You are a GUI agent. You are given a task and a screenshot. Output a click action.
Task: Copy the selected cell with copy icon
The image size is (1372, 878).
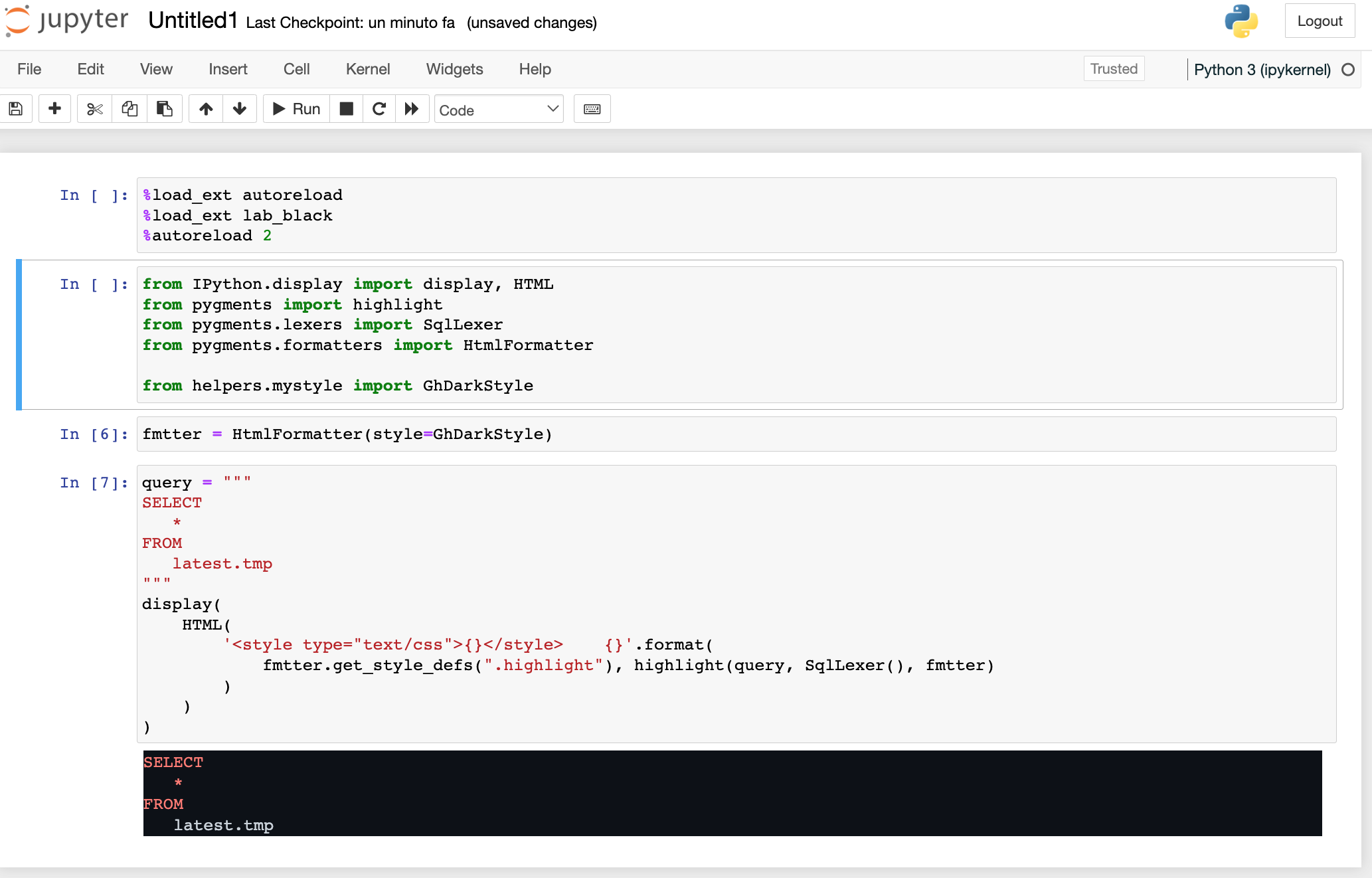[x=129, y=108]
